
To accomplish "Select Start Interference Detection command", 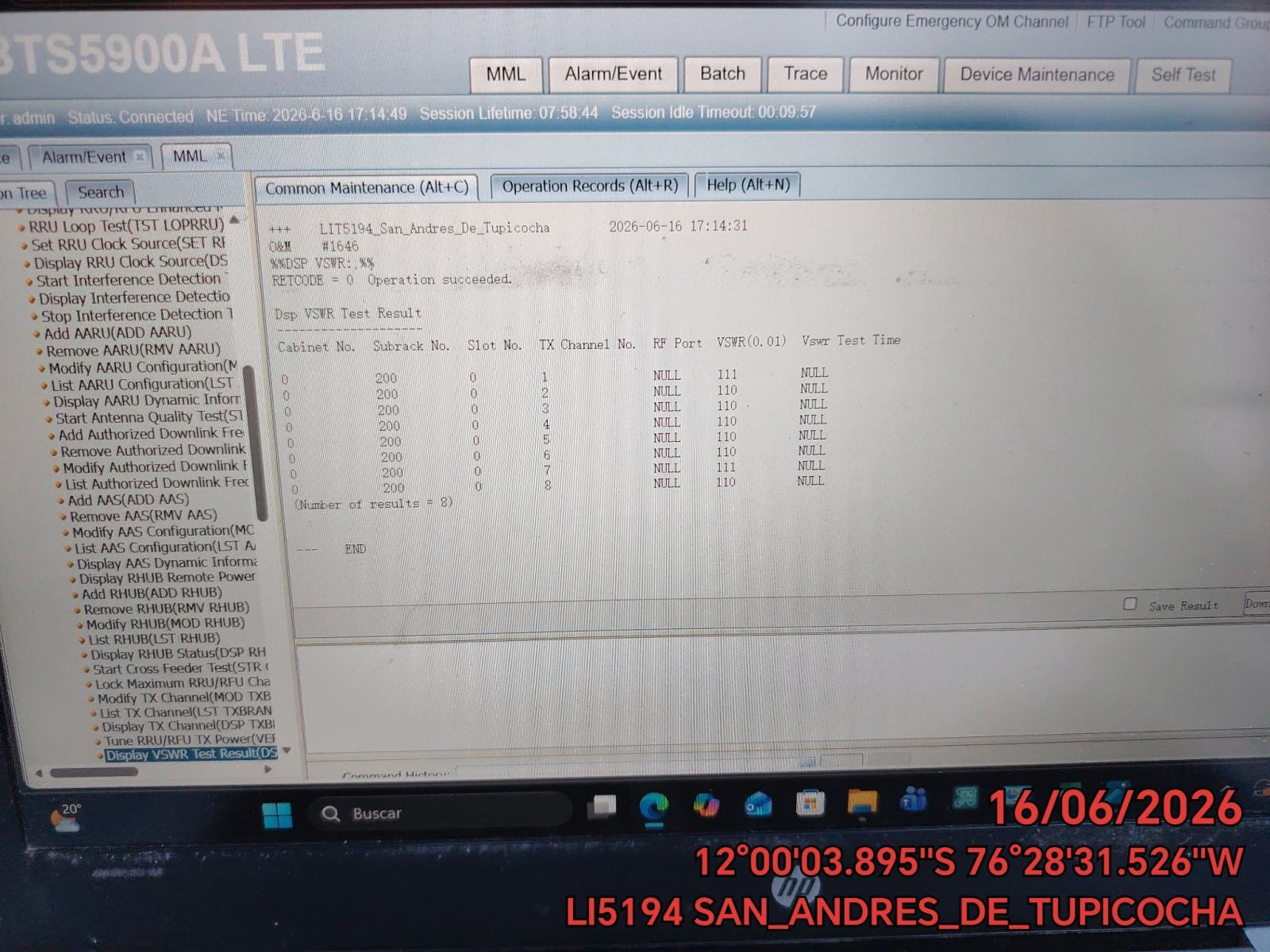I will point(129,280).
